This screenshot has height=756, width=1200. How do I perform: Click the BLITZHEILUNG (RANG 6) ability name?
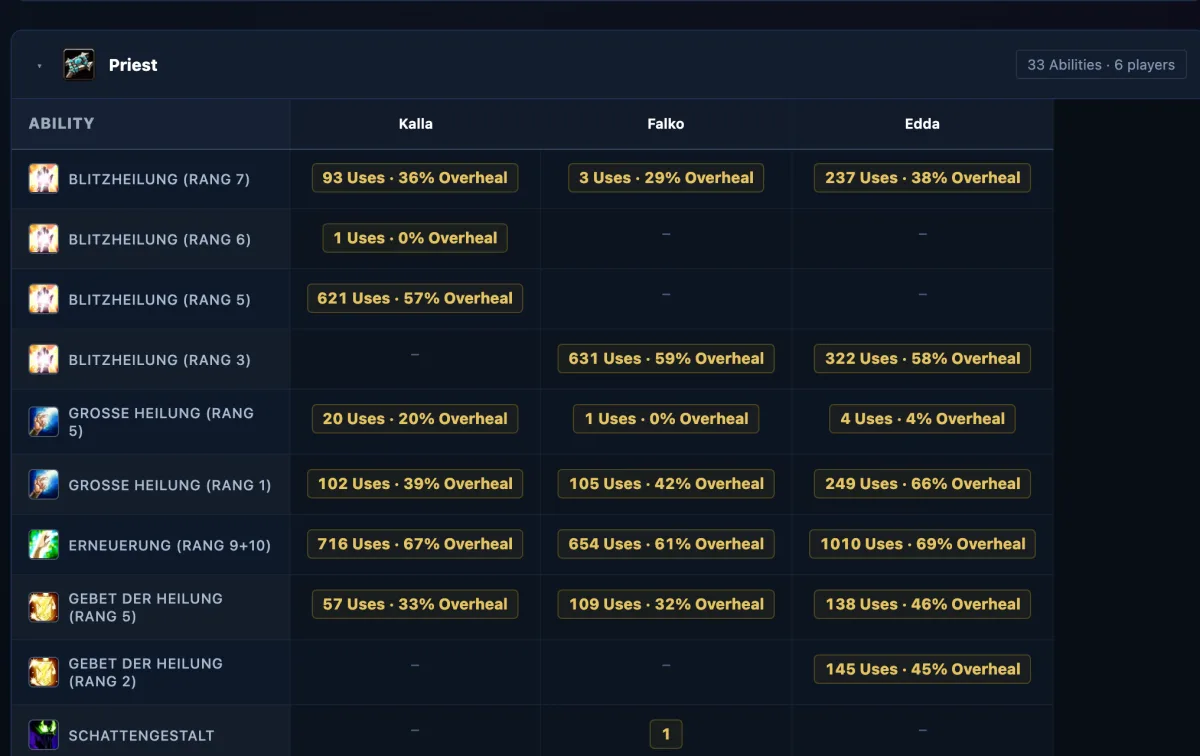click(159, 240)
